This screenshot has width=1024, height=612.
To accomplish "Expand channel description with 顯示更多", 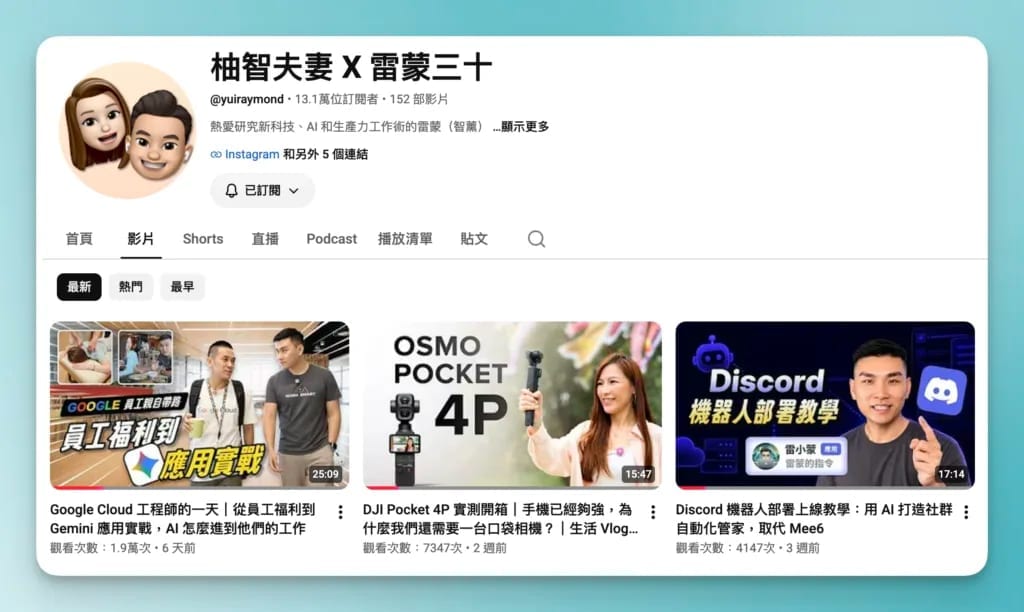I will point(520,127).
